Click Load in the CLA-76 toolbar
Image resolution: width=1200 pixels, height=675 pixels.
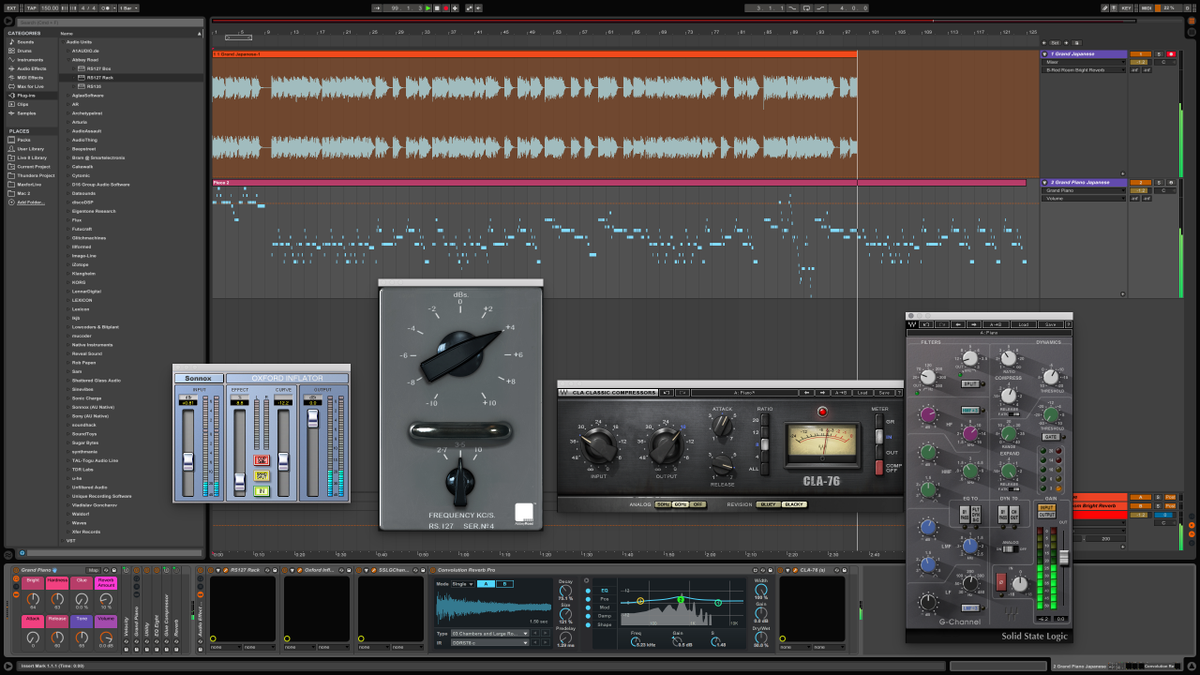point(865,393)
